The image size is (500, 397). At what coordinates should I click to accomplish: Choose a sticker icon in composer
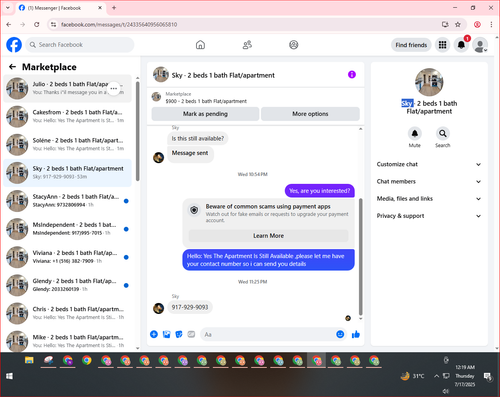179,334
